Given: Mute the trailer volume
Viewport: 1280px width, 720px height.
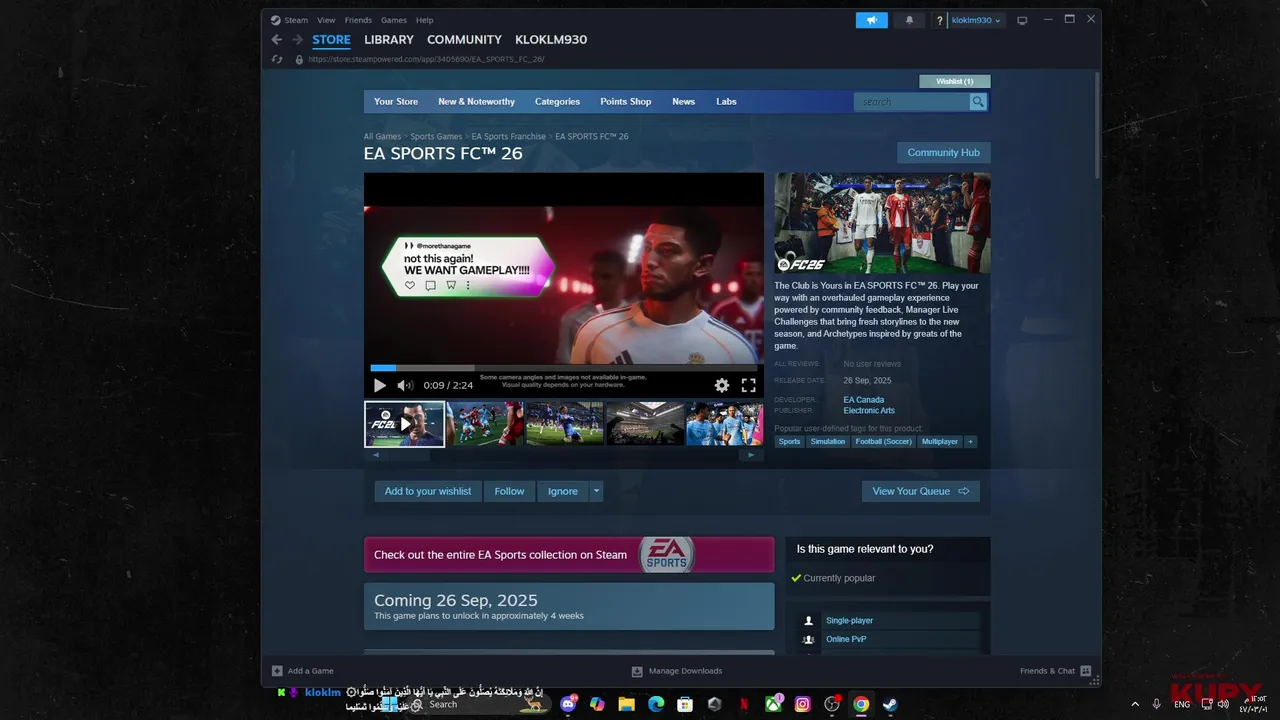Looking at the screenshot, I should [405, 385].
